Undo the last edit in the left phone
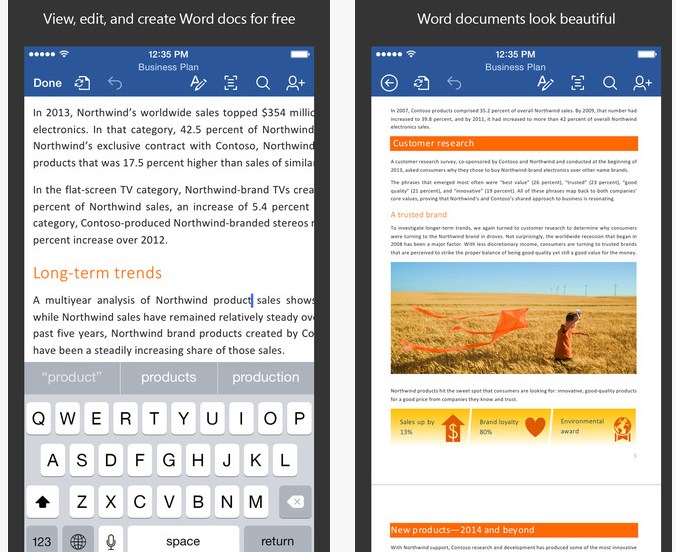The image size is (676, 552). (115, 83)
